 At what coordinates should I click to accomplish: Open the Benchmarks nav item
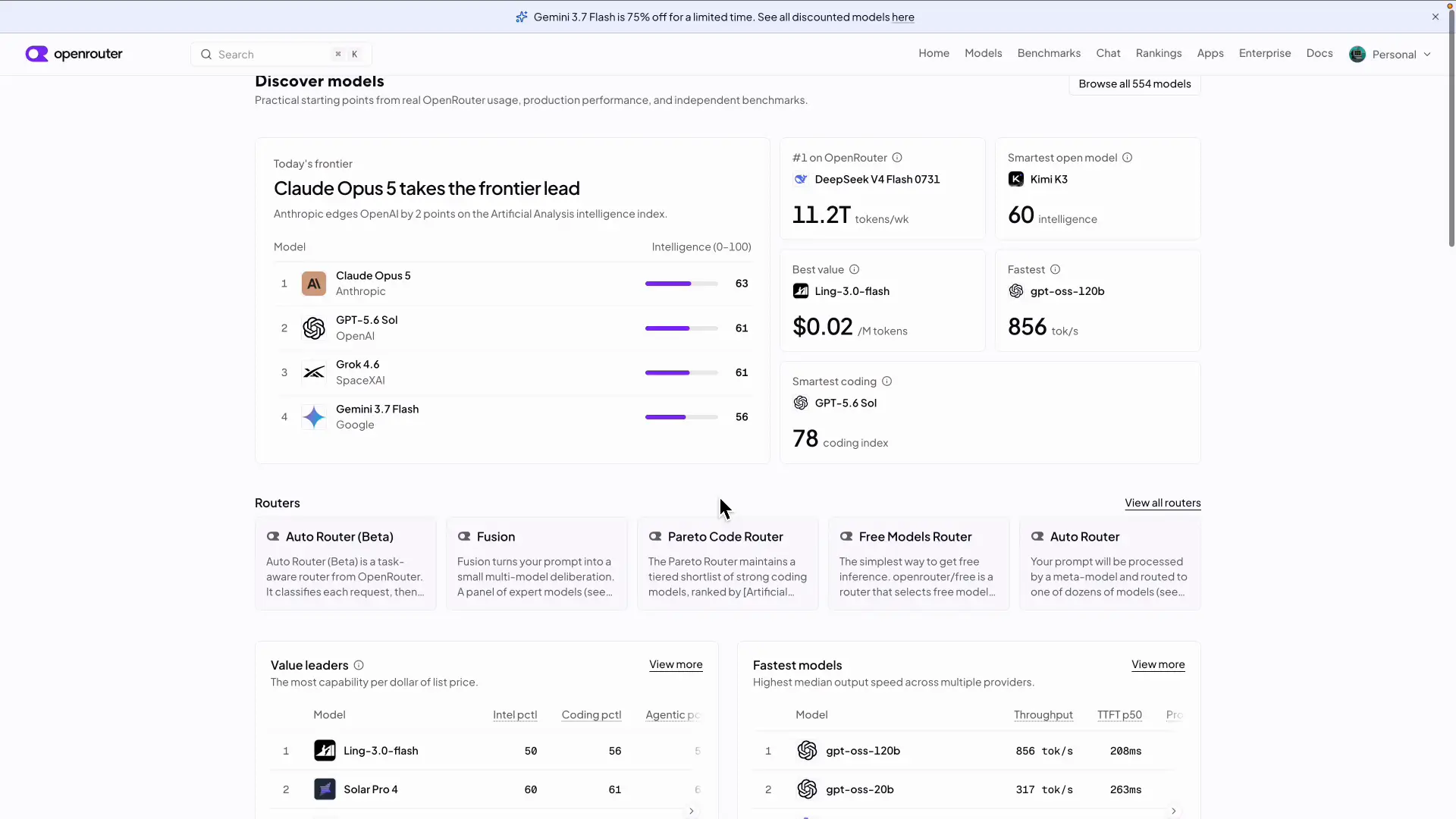click(1049, 53)
